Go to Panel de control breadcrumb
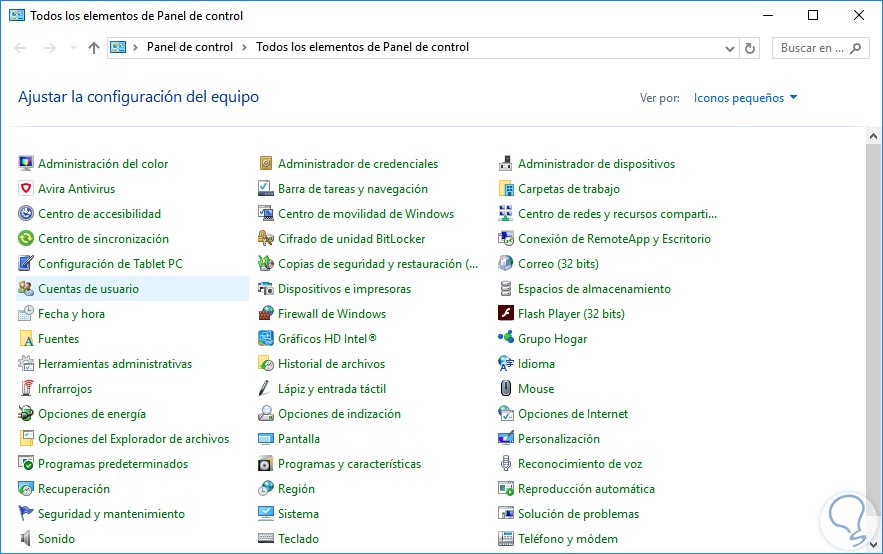Viewport: 883px width, 554px height. pyautogui.click(x=190, y=47)
